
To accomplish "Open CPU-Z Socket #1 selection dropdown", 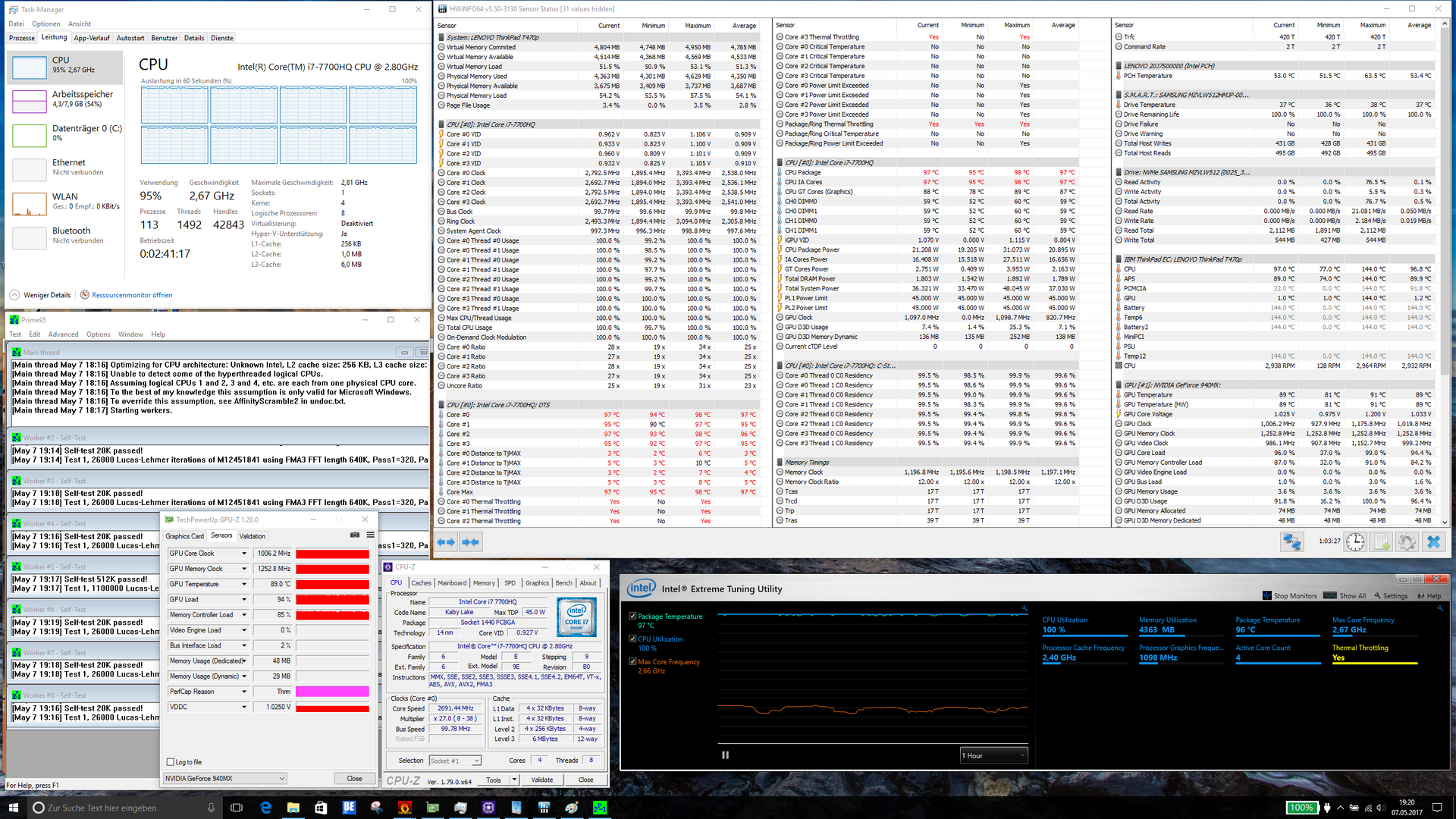I will click(x=455, y=761).
